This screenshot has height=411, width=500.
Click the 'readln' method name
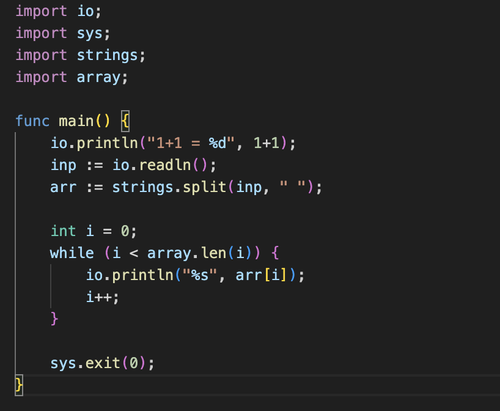pyautogui.click(x=165, y=165)
